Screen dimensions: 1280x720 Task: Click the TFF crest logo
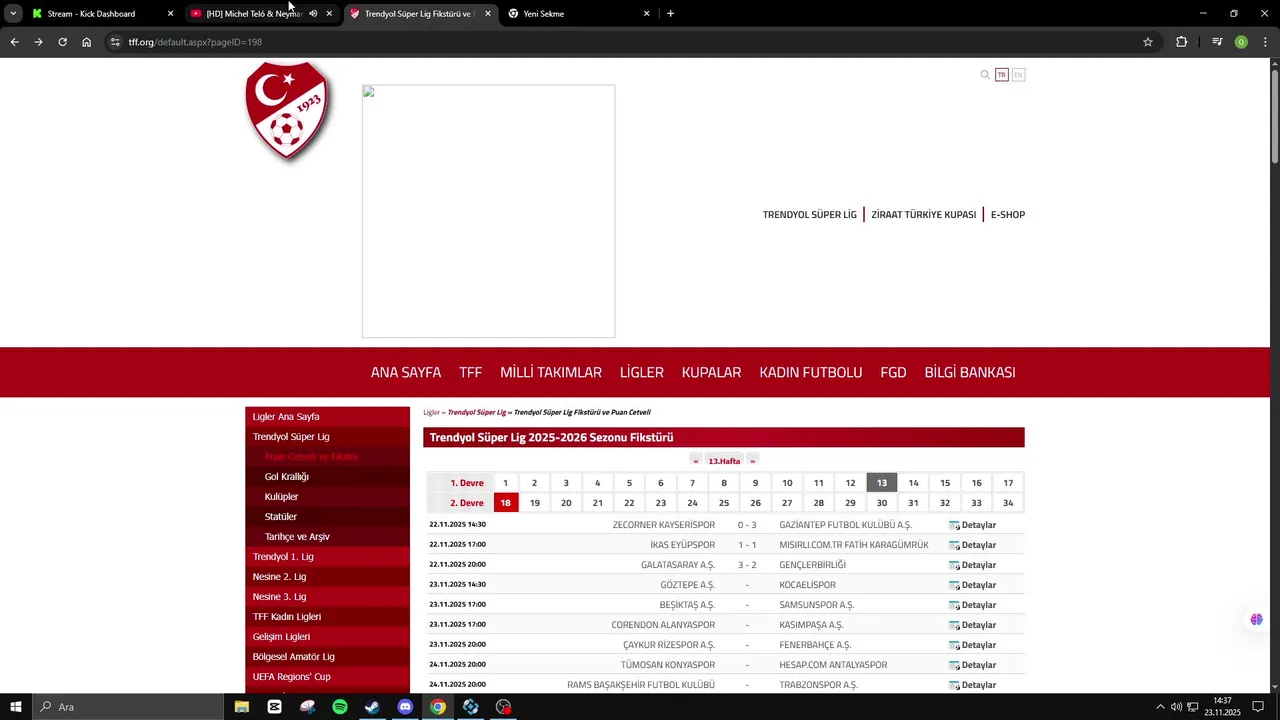point(287,112)
